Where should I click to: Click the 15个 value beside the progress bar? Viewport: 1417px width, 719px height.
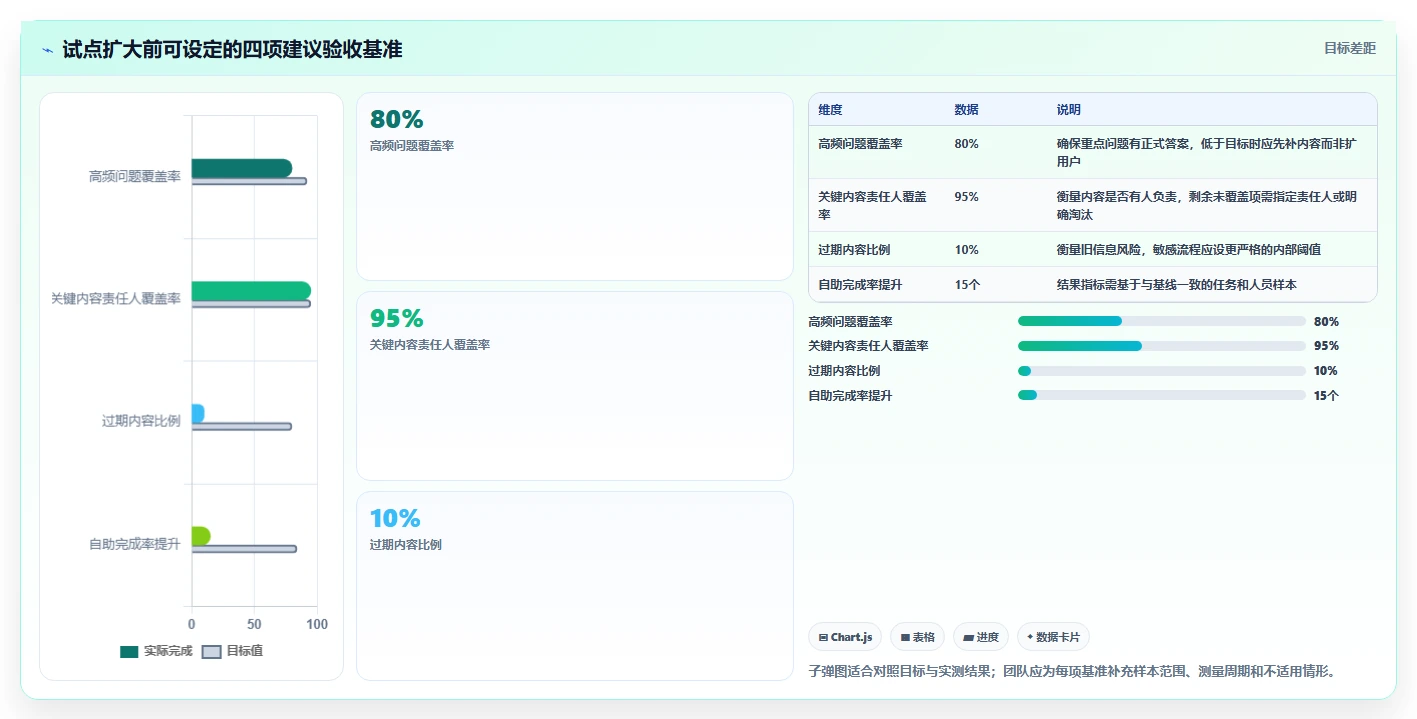coord(1326,395)
